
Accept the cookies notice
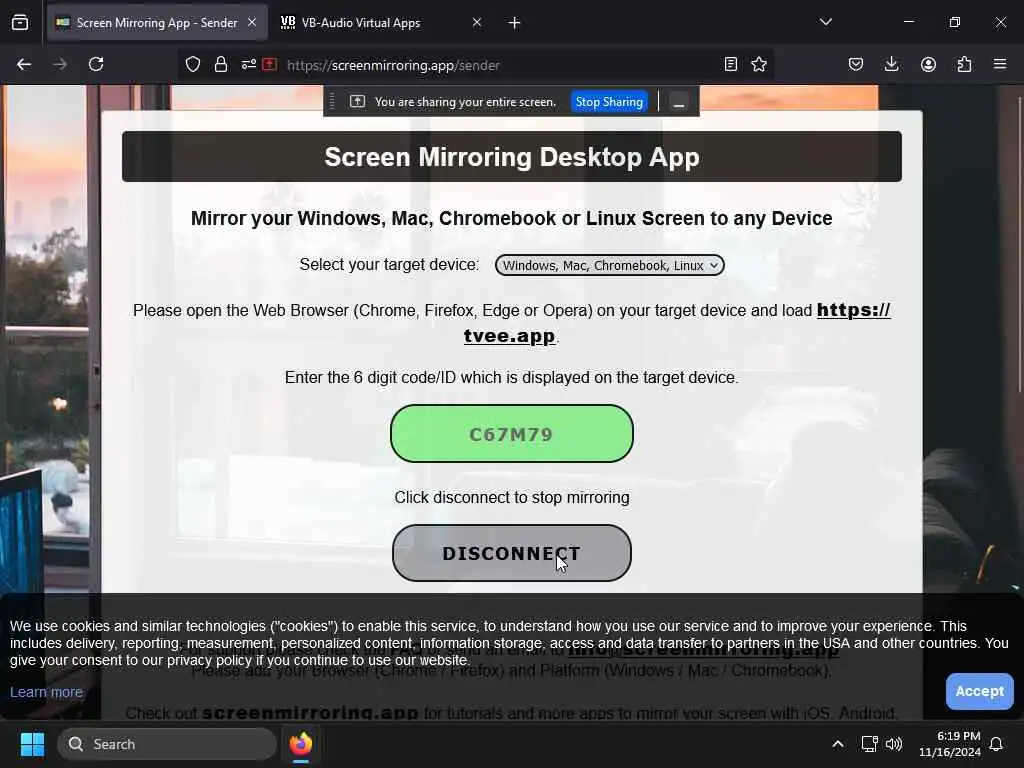click(x=979, y=691)
